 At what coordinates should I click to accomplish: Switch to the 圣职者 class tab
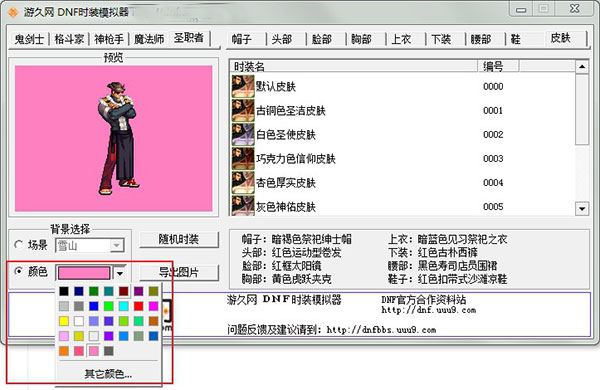pyautogui.click(x=189, y=38)
